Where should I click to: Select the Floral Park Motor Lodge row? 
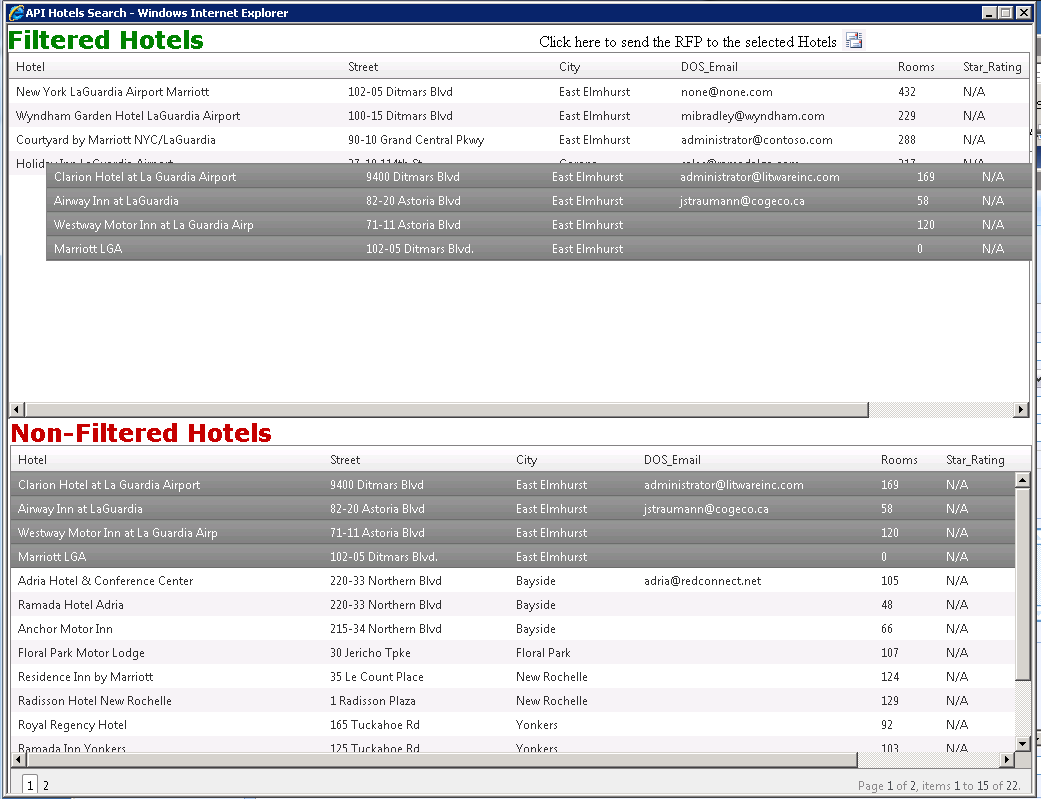[513, 652]
